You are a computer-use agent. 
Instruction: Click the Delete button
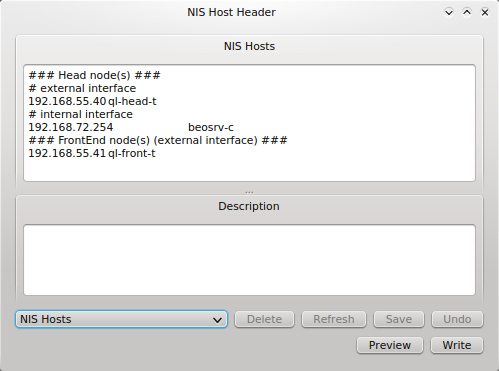pos(264,319)
